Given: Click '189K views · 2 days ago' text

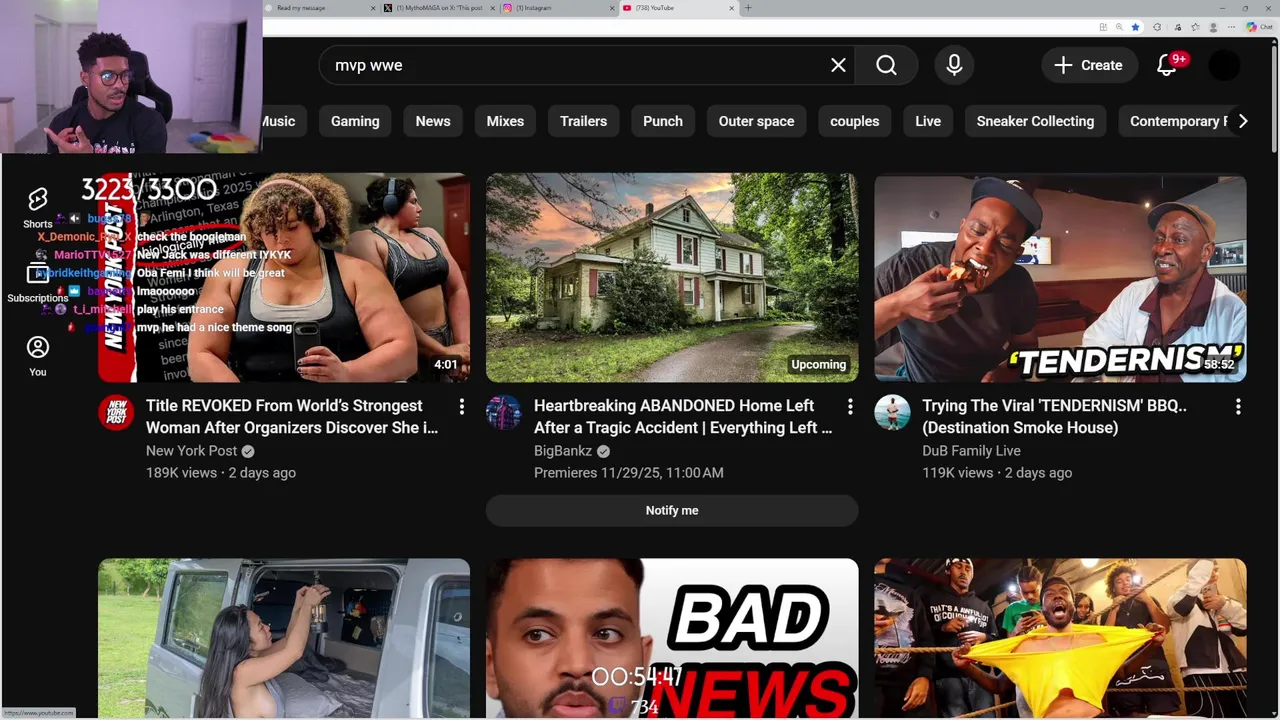Looking at the screenshot, I should pos(221,473).
